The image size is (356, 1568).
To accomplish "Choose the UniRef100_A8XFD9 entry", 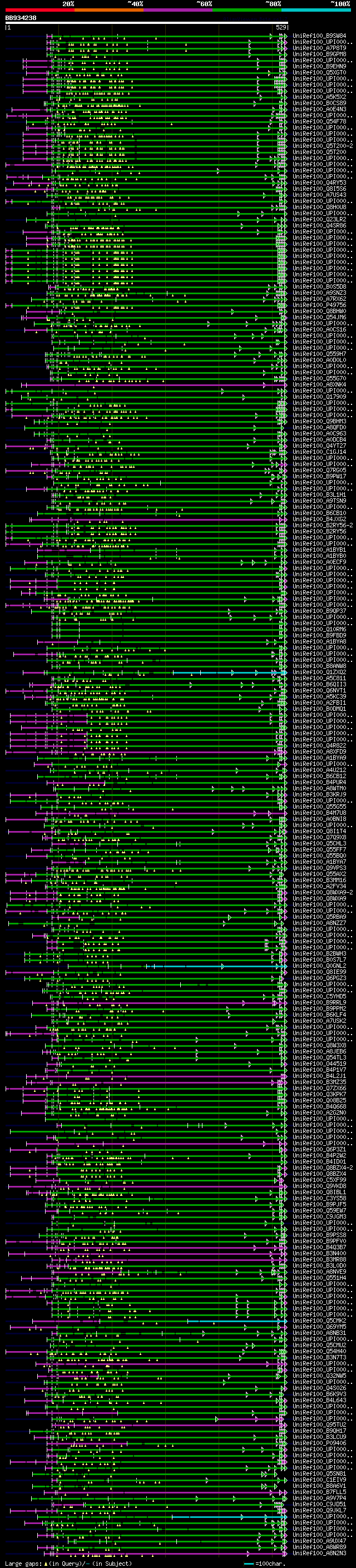I will pyautogui.click(x=319, y=752).
